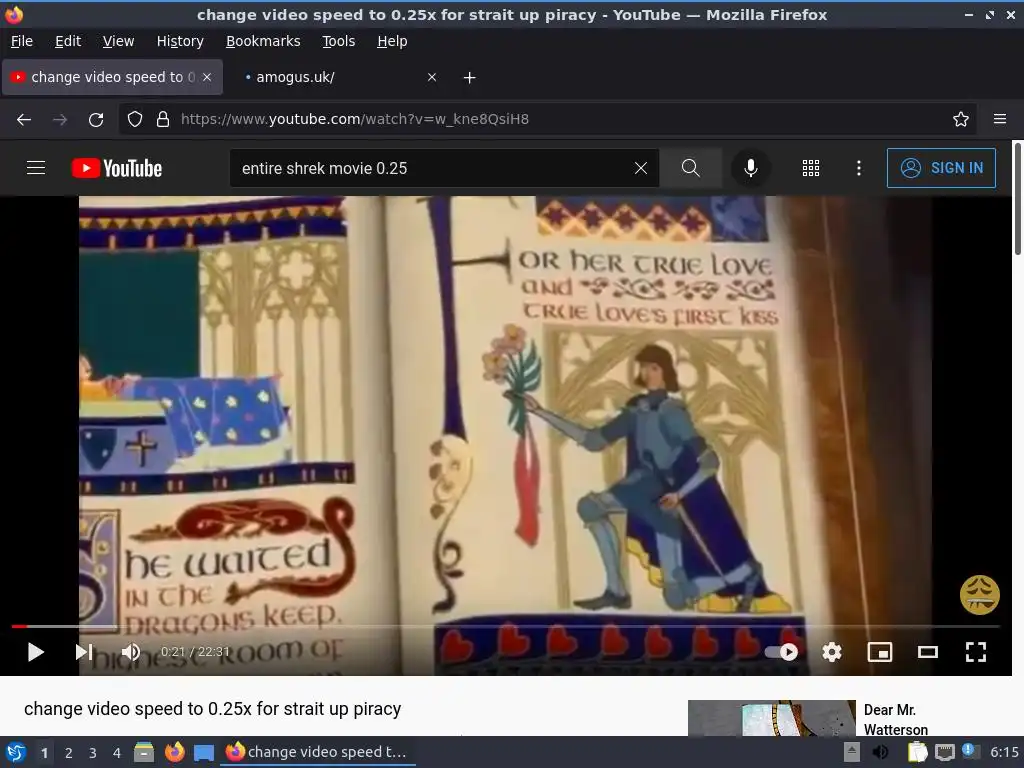The width and height of the screenshot is (1024, 768).
Task: Open the clipboard manager tray icon
Action: coord(917,752)
